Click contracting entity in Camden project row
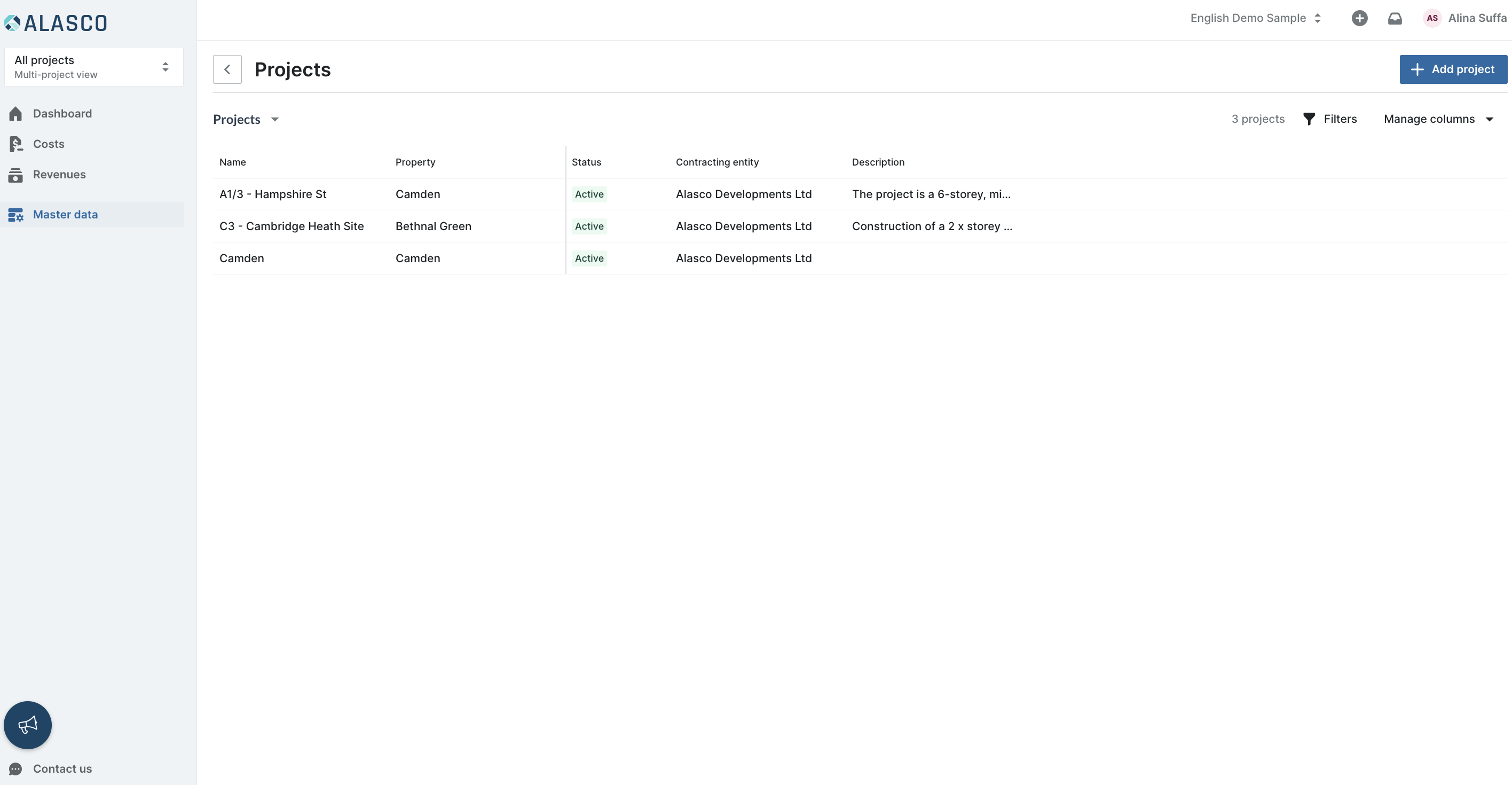1512x785 pixels. [744, 258]
